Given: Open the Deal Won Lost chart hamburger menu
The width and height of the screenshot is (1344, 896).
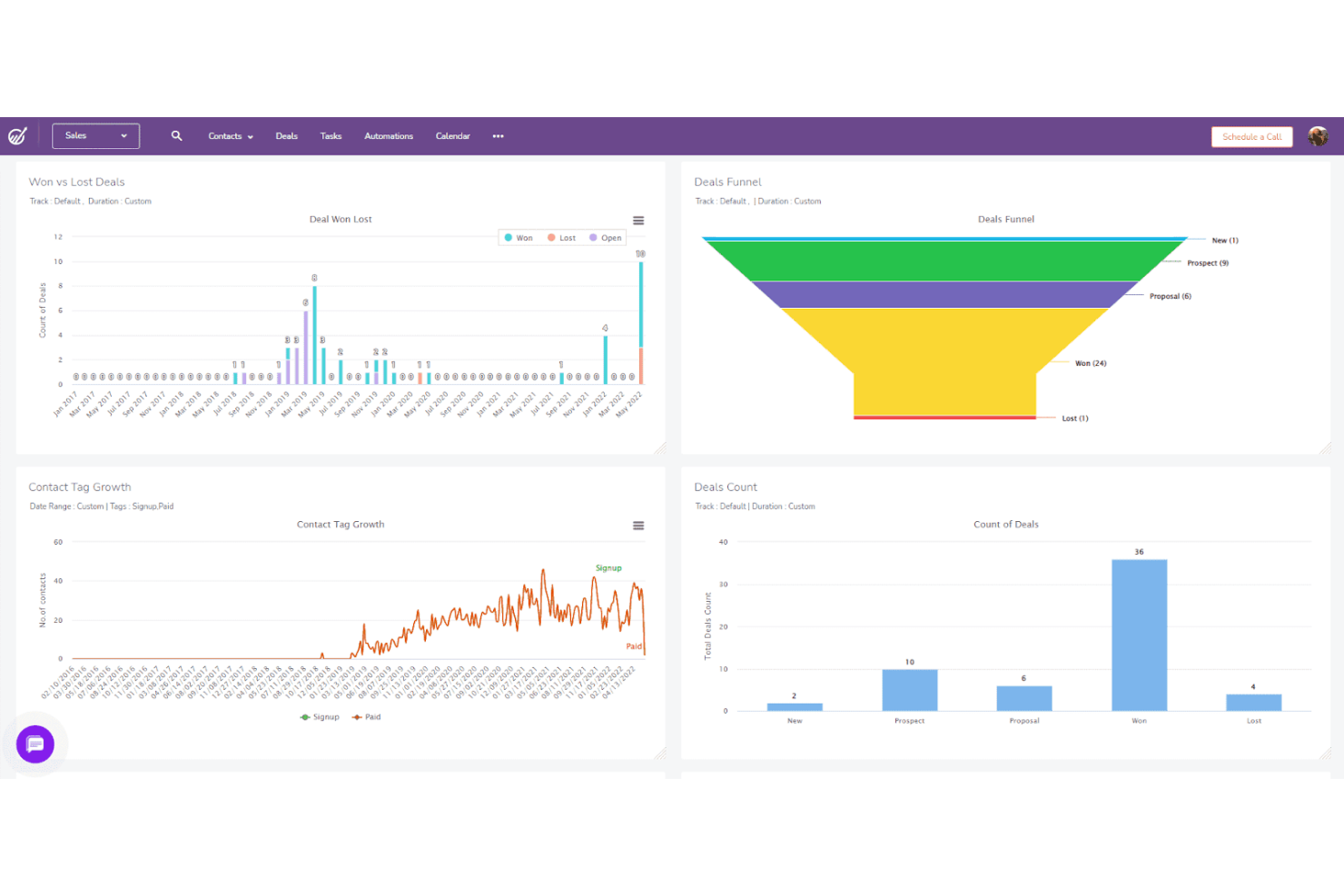Looking at the screenshot, I should 638,220.
